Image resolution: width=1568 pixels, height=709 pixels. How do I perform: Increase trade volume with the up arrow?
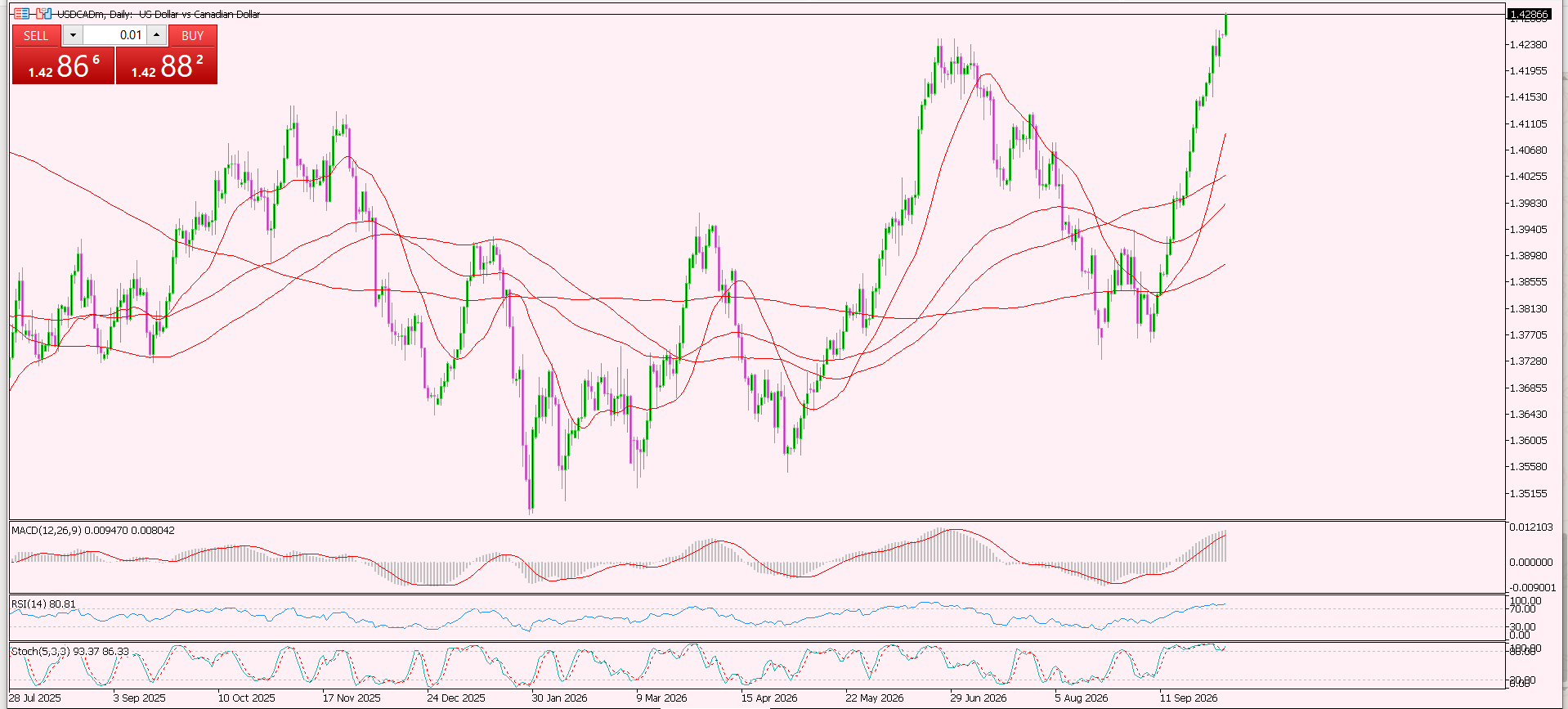pyautogui.click(x=157, y=35)
